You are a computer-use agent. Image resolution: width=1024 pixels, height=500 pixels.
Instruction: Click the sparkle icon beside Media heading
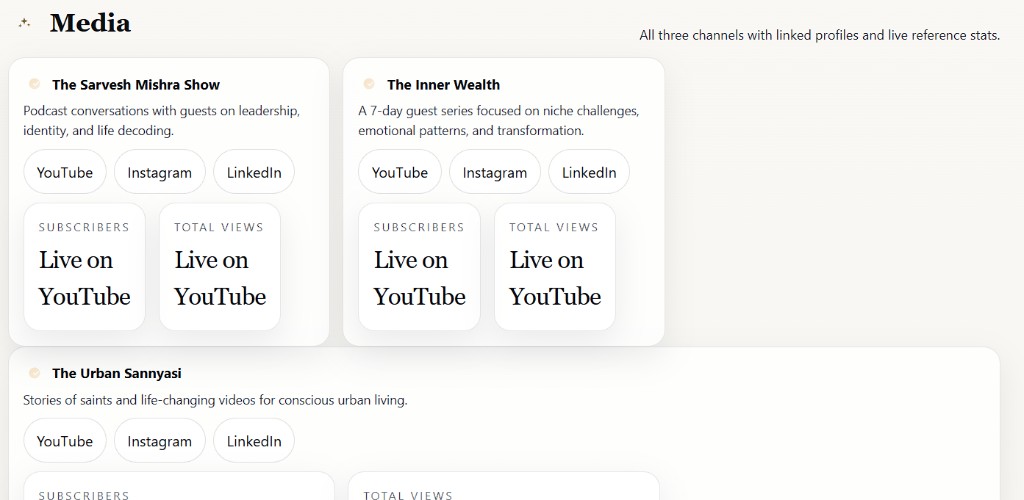[x=25, y=23]
